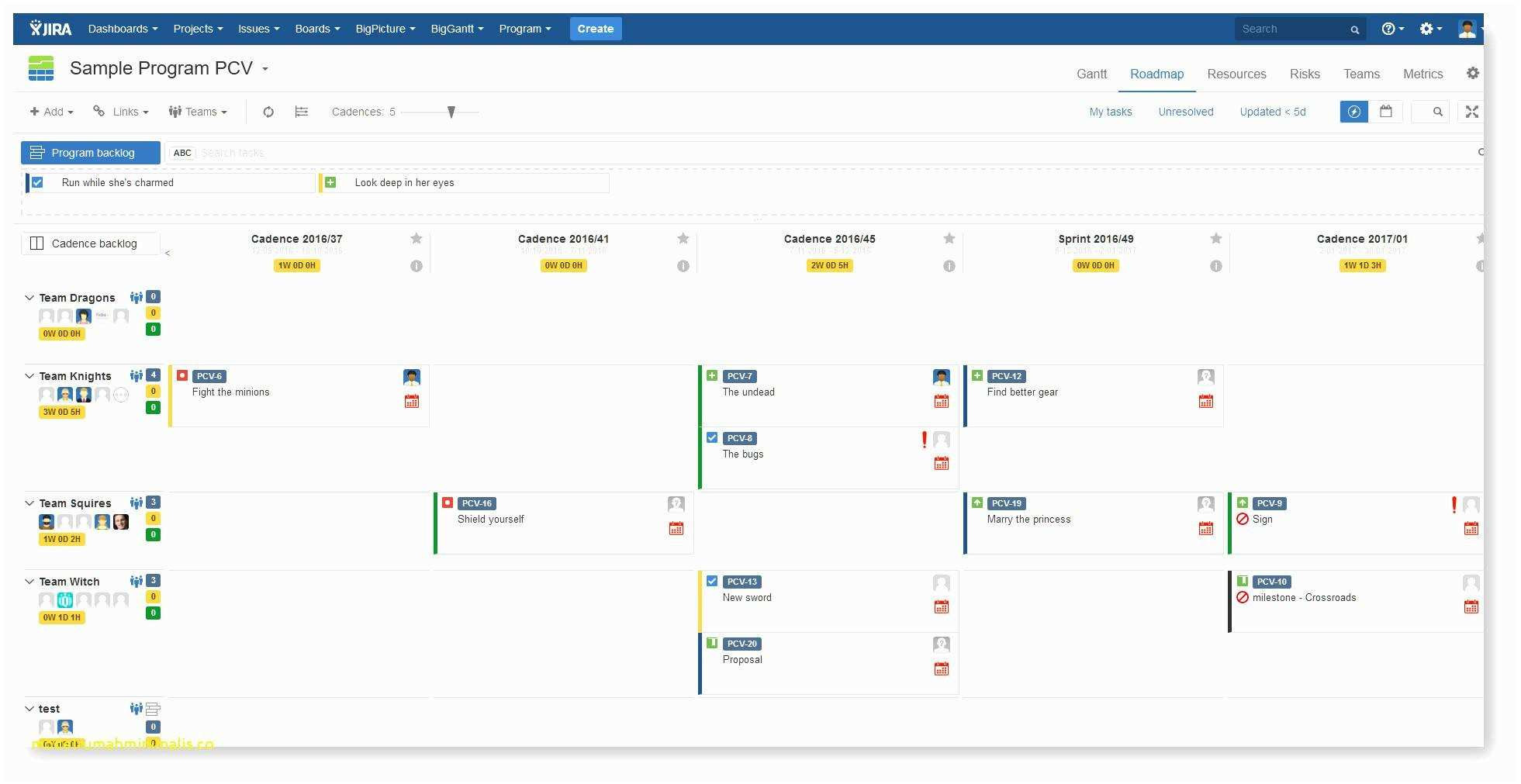
Task: Toggle the Cadence backlog panel
Action: coord(91,243)
